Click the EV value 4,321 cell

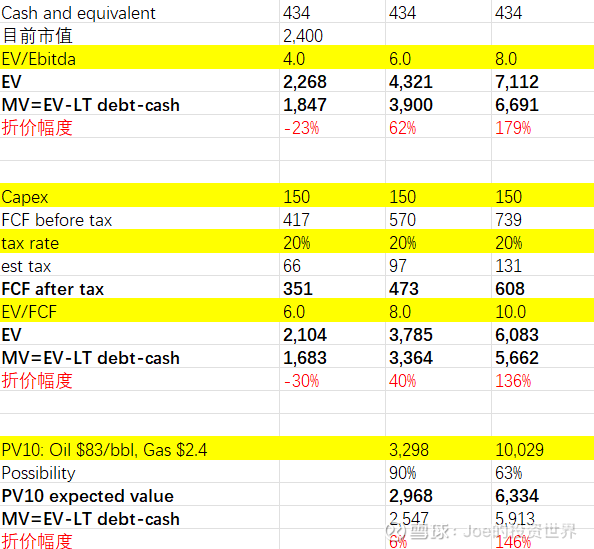[438, 82]
